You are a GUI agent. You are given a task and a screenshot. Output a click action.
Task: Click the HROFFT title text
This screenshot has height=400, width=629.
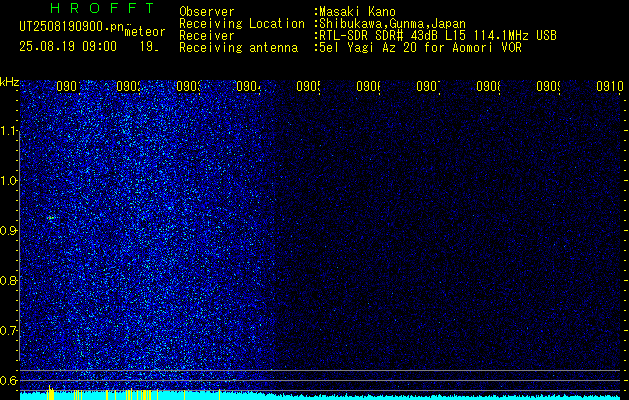(103, 8)
